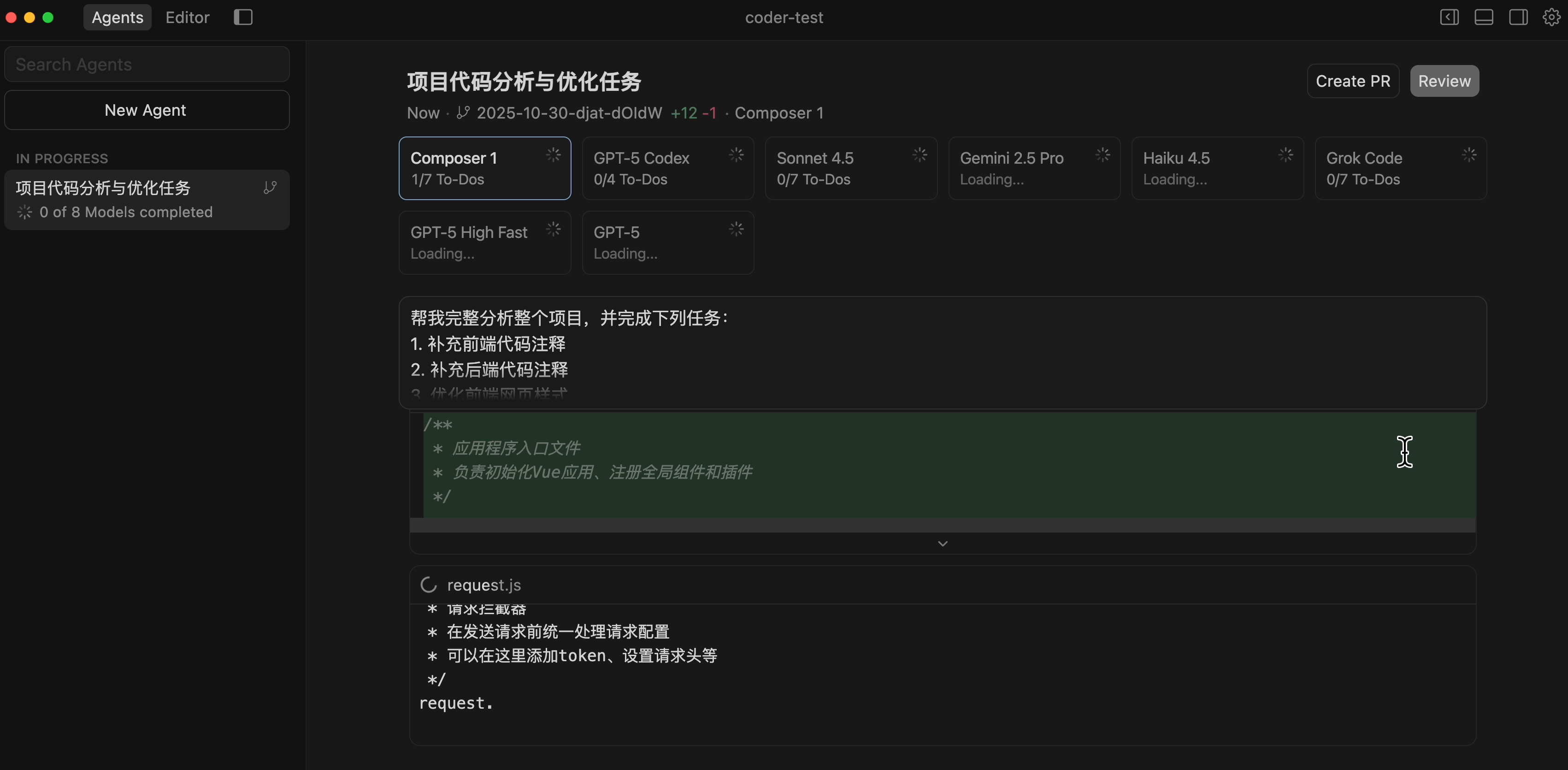This screenshot has width=1568, height=770.
Task: Toggle the left sidebar panel icon
Action: [1449, 17]
